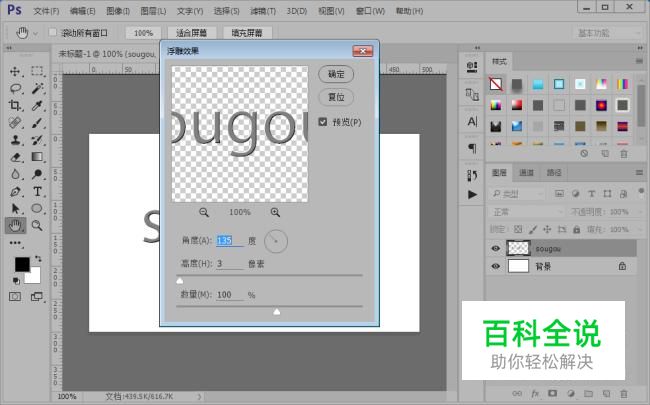Toggle the Preview checkbox in emboss dialog
The image size is (650, 405).
point(323,122)
